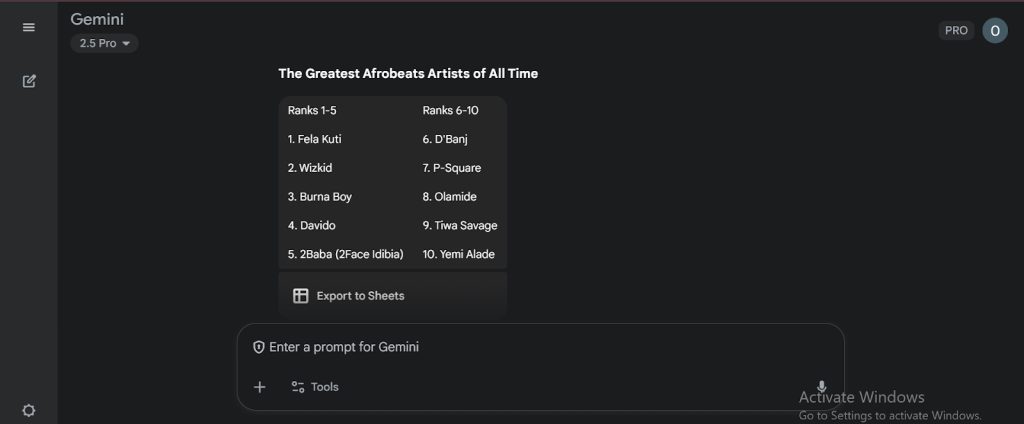Viewport: 1024px width, 424px height.
Task: Activate the microphone voice input
Action: (x=822, y=387)
